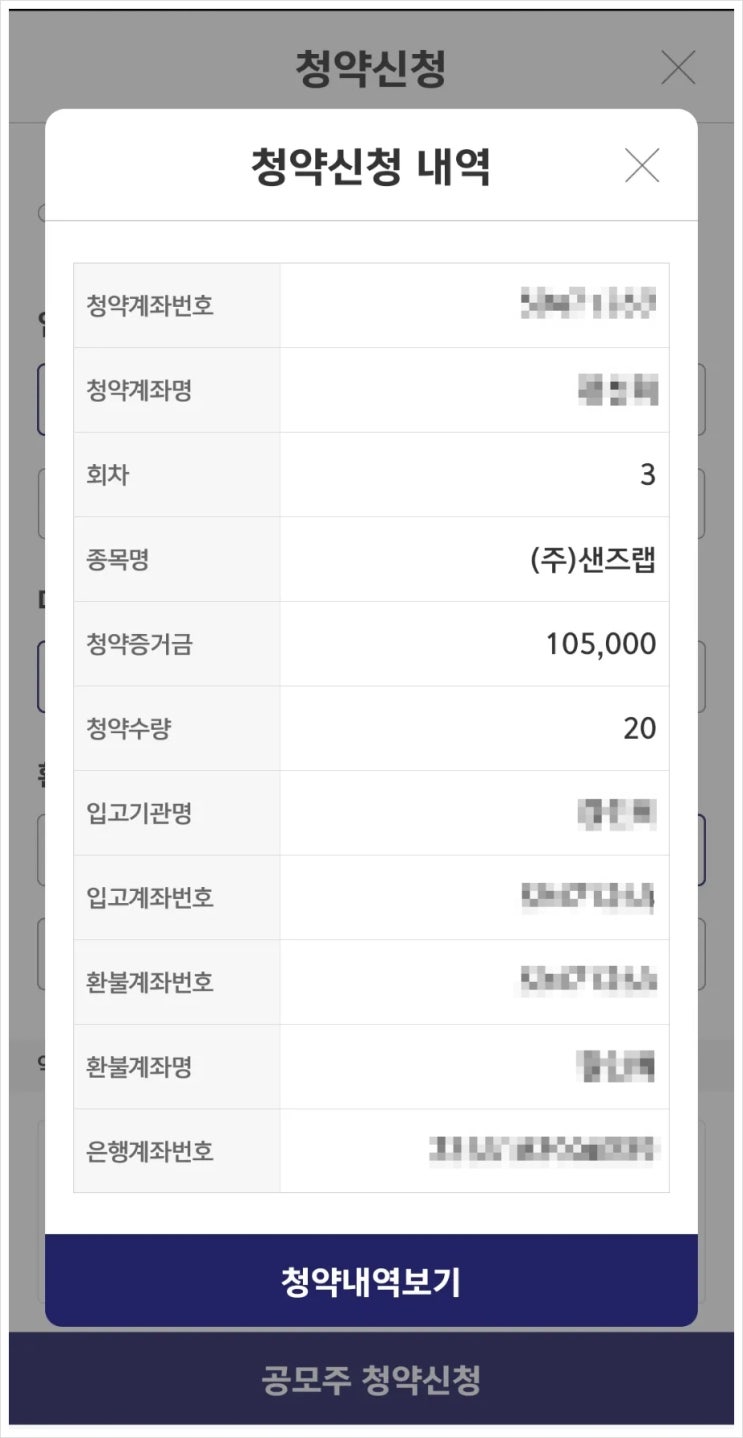Click the 청약신청 page header title
Screen dimensions: 743x1438
(x=371, y=68)
